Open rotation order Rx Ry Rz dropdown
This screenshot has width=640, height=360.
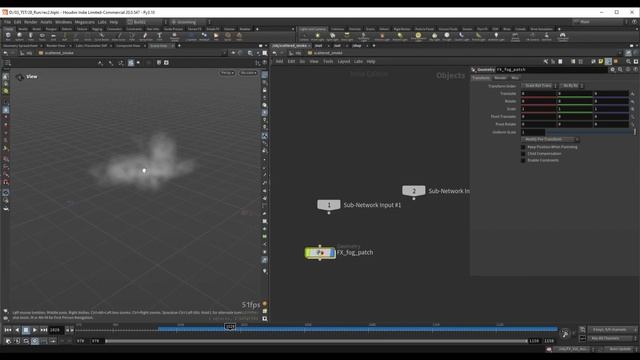pos(572,86)
